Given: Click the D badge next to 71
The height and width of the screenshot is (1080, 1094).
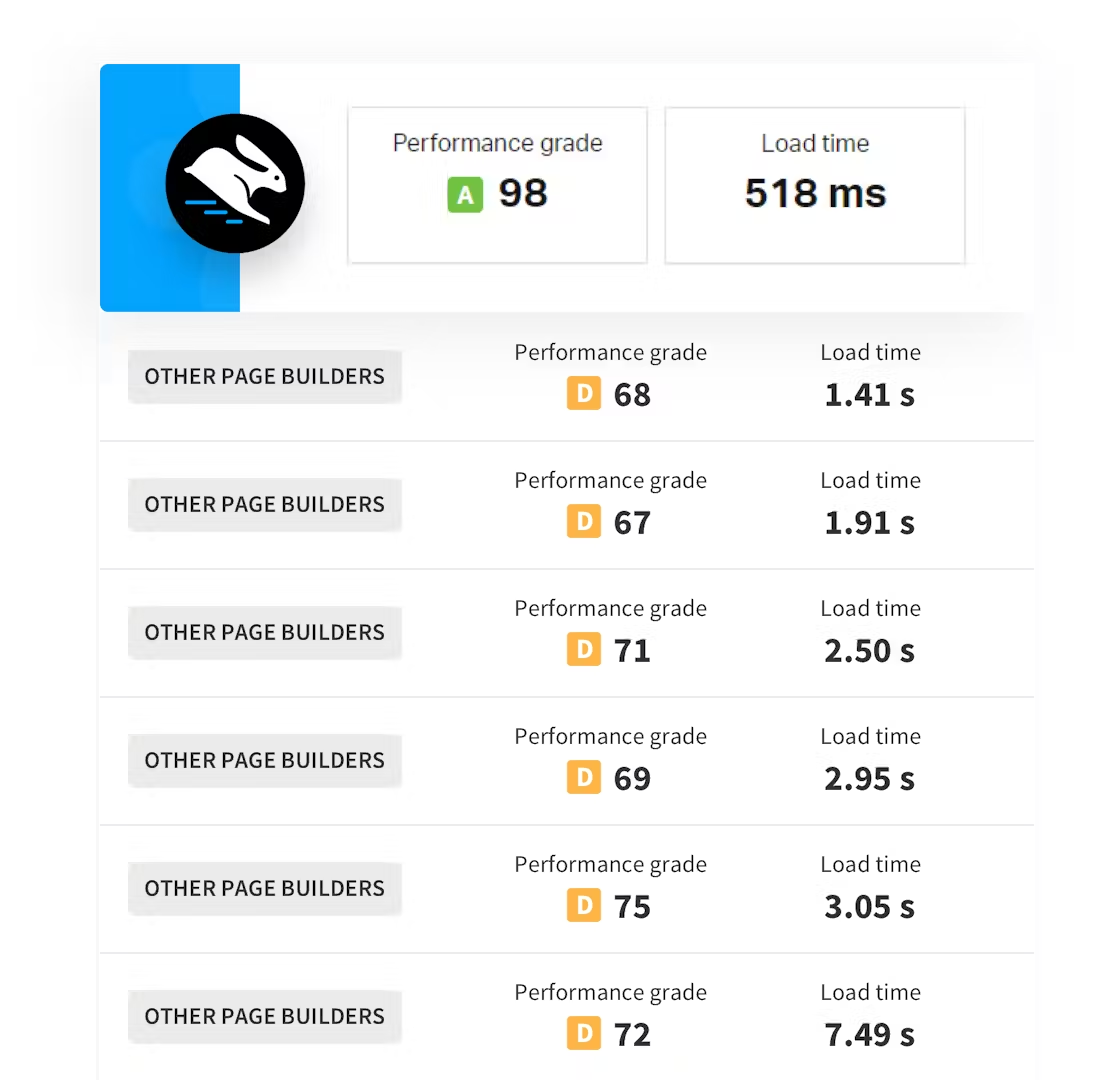Looking at the screenshot, I should coord(584,649).
